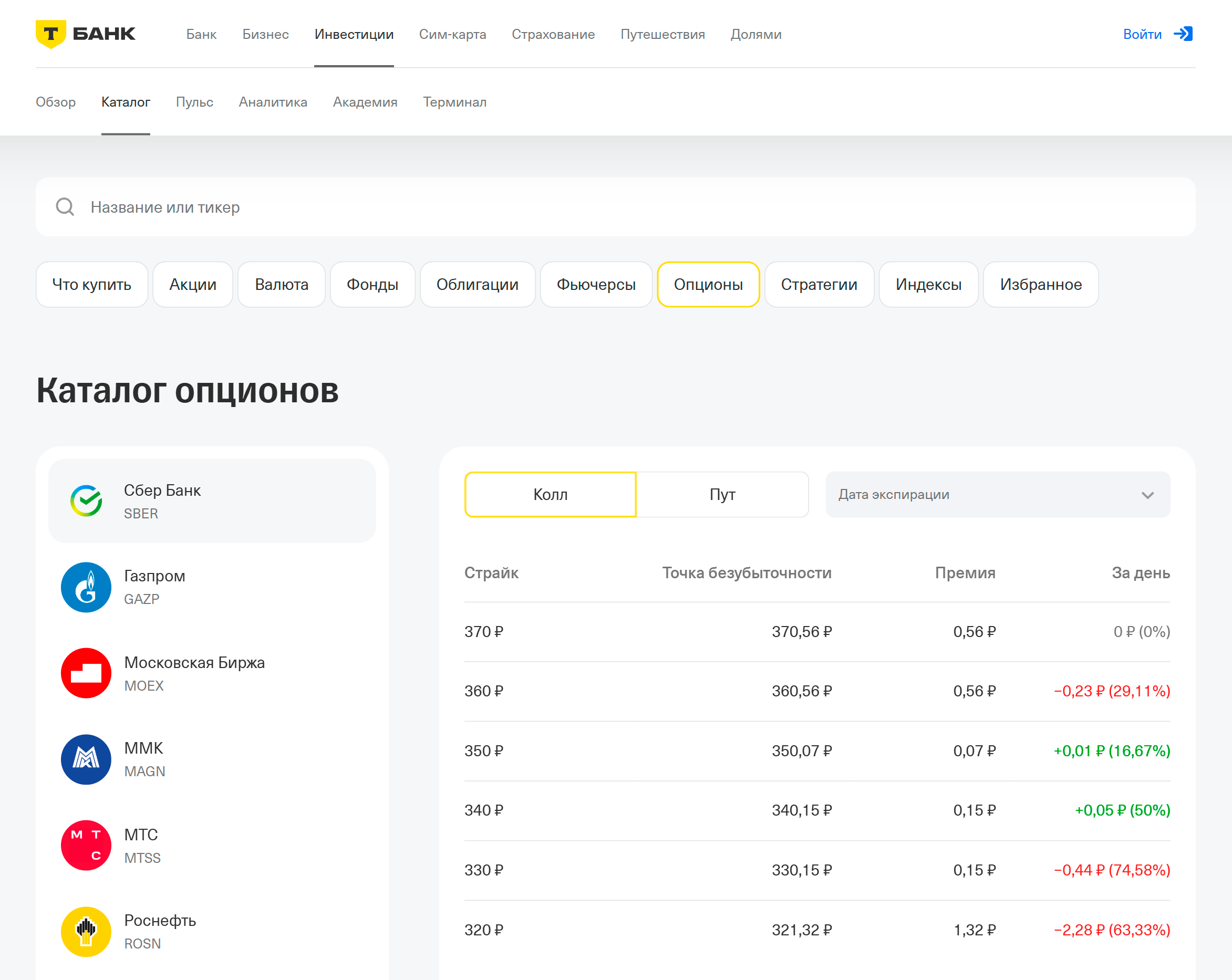The width and height of the screenshot is (1232, 980).
Task: Switch to Колл options
Action: [x=550, y=495]
